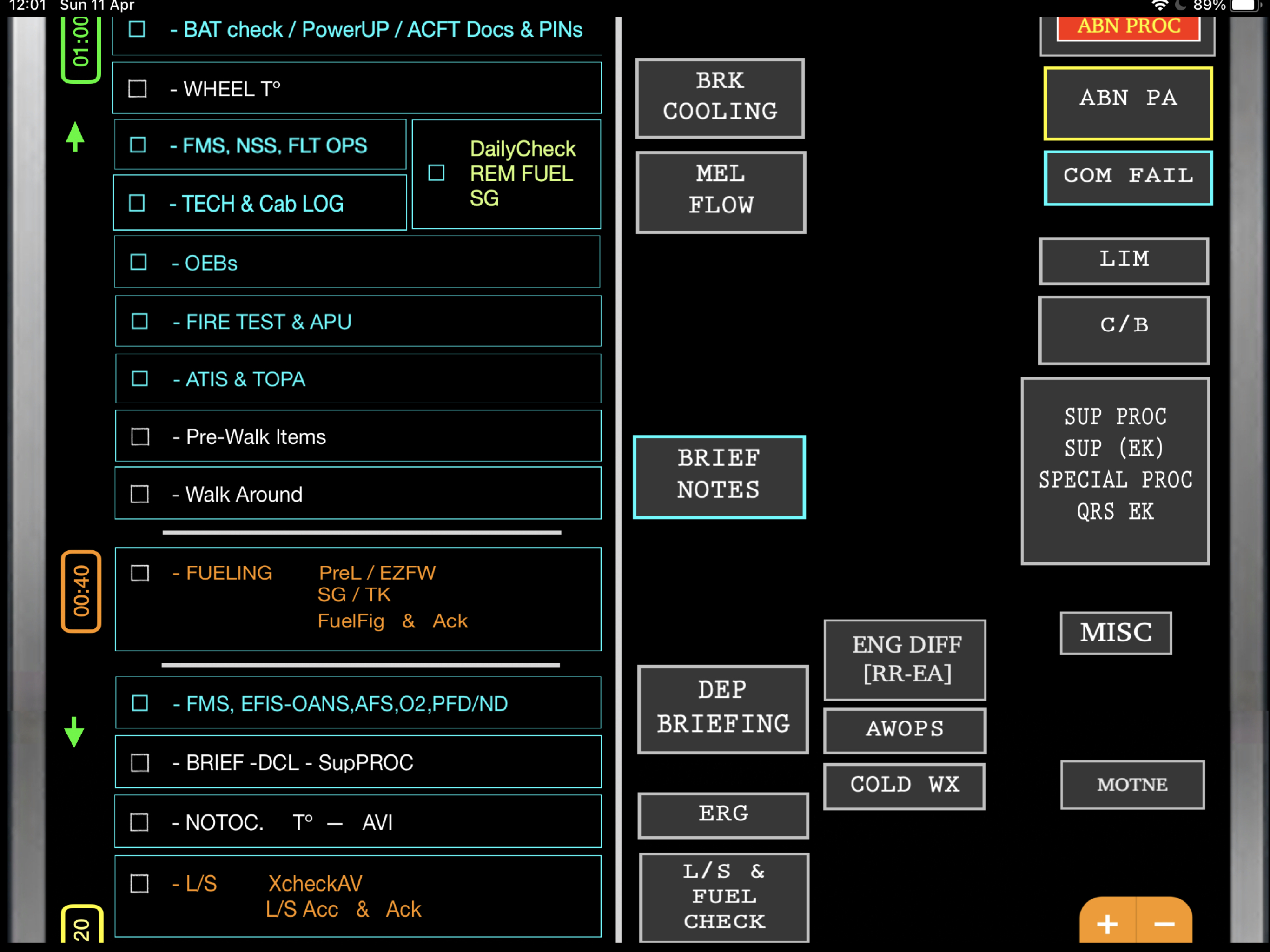Open the BRK COOLING page
Image resolution: width=1270 pixels, height=952 pixels.
(720, 98)
